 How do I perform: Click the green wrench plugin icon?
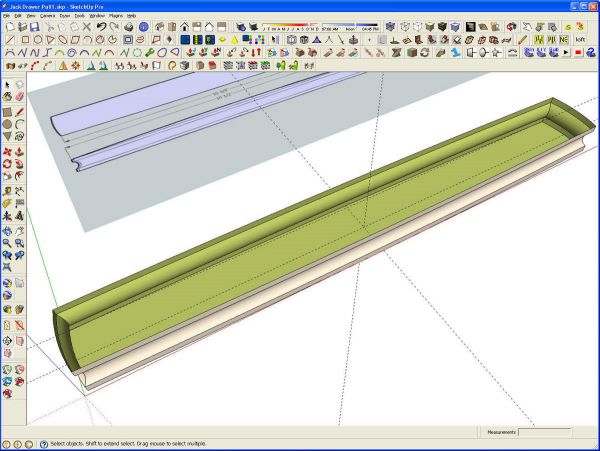point(149,52)
